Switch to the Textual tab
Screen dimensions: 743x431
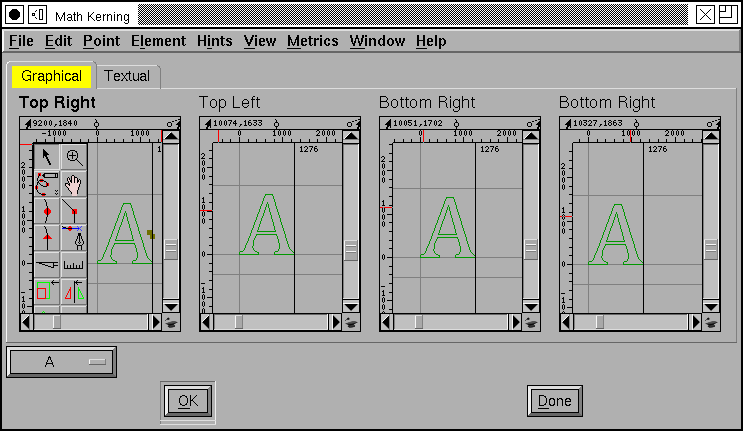pos(127,76)
